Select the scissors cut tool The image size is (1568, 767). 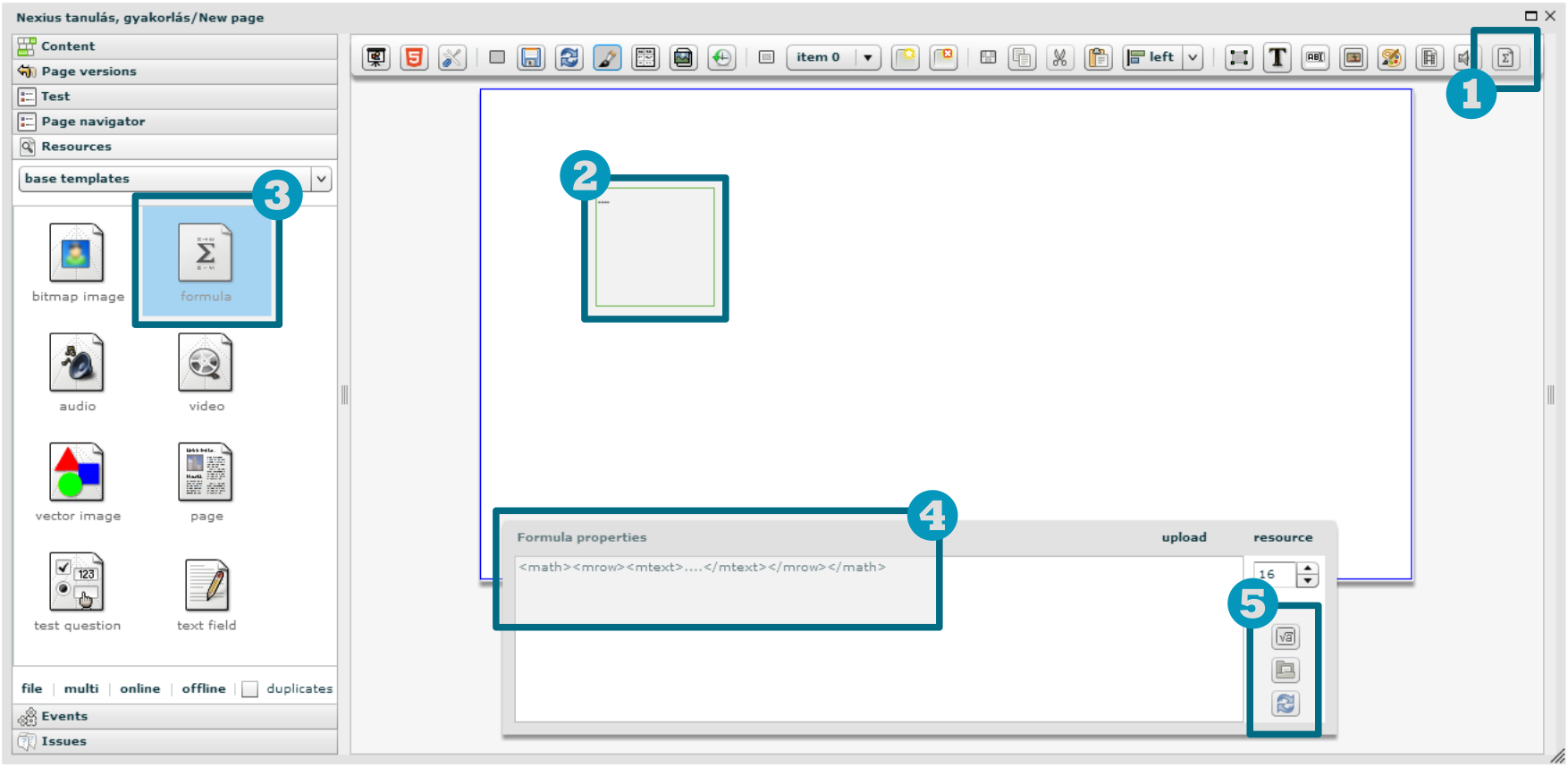coord(1059,58)
